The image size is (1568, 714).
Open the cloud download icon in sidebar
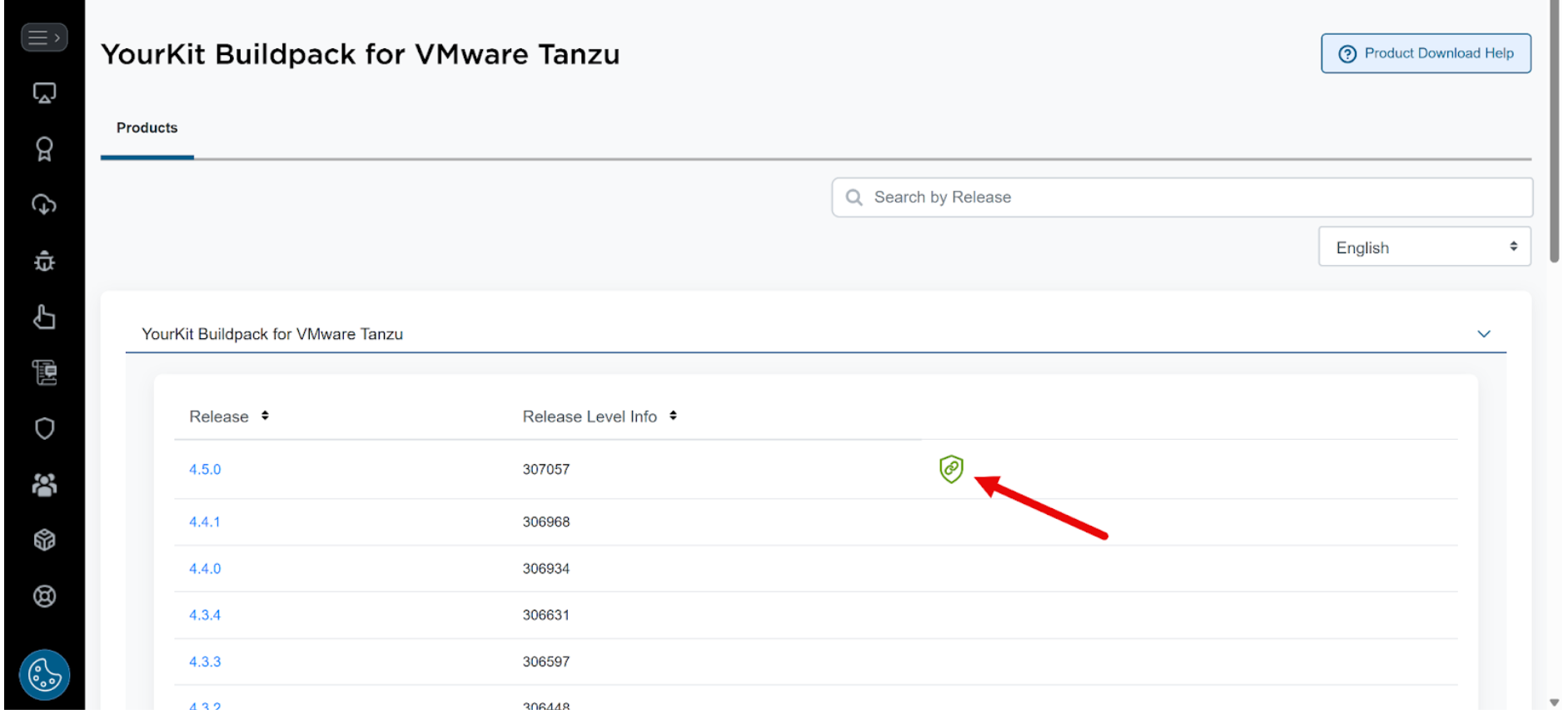[44, 205]
